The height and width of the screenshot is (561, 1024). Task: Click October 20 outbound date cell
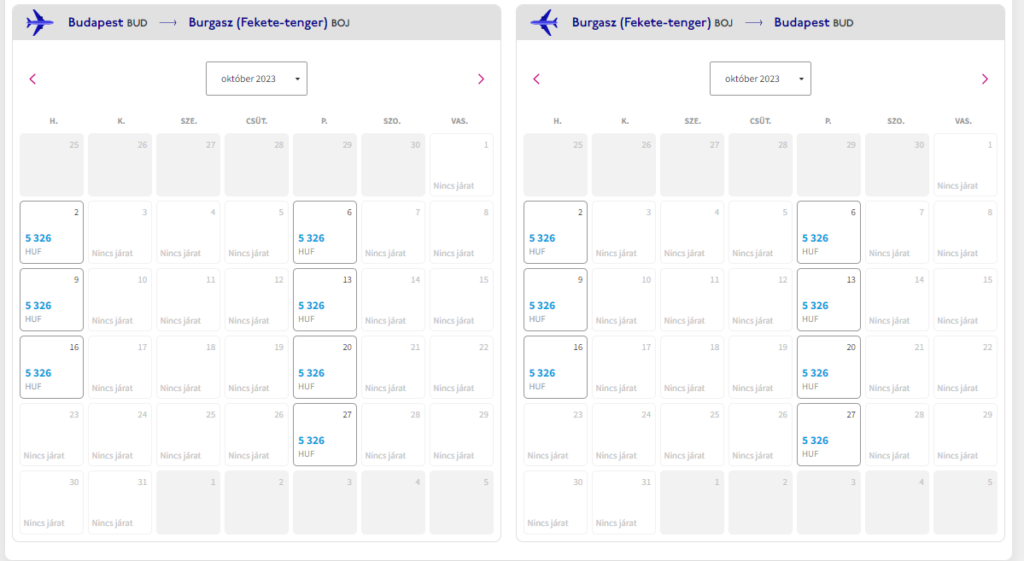(x=325, y=367)
